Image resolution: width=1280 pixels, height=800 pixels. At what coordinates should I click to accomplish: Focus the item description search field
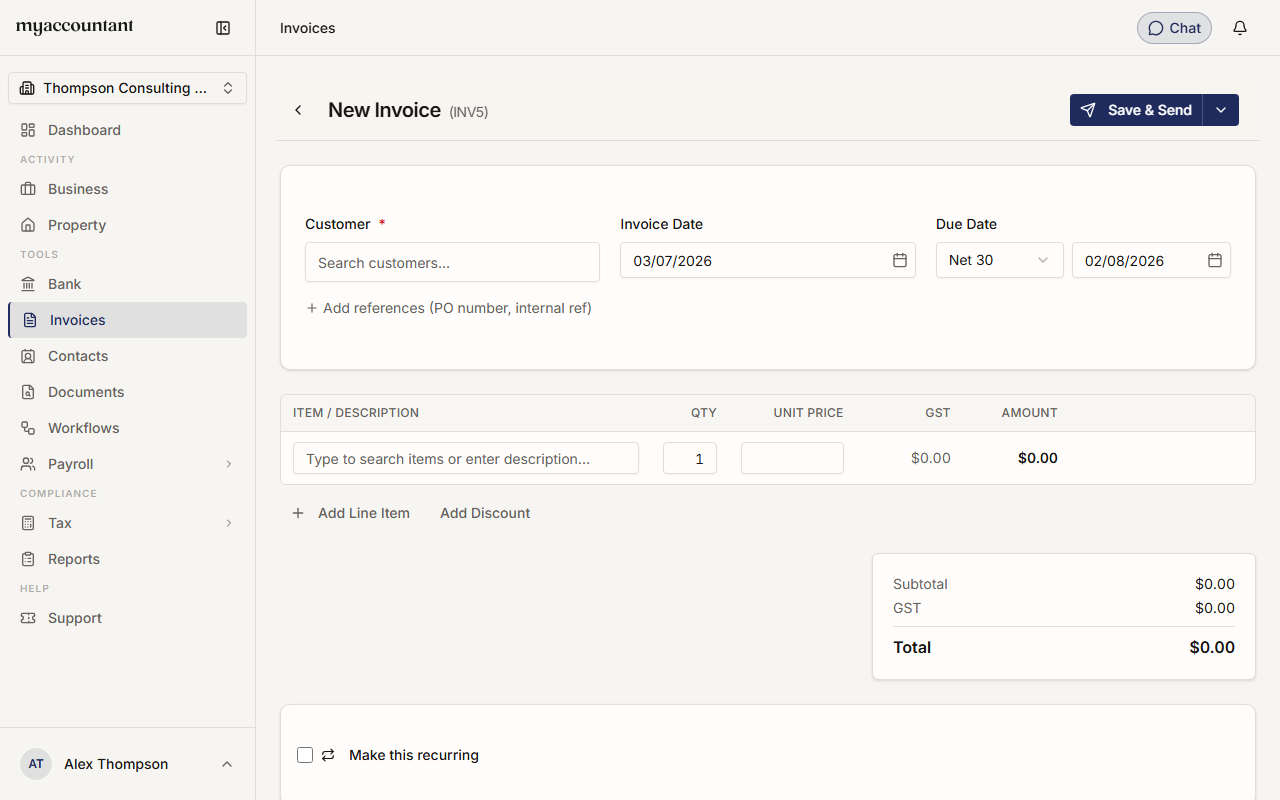tap(466, 458)
